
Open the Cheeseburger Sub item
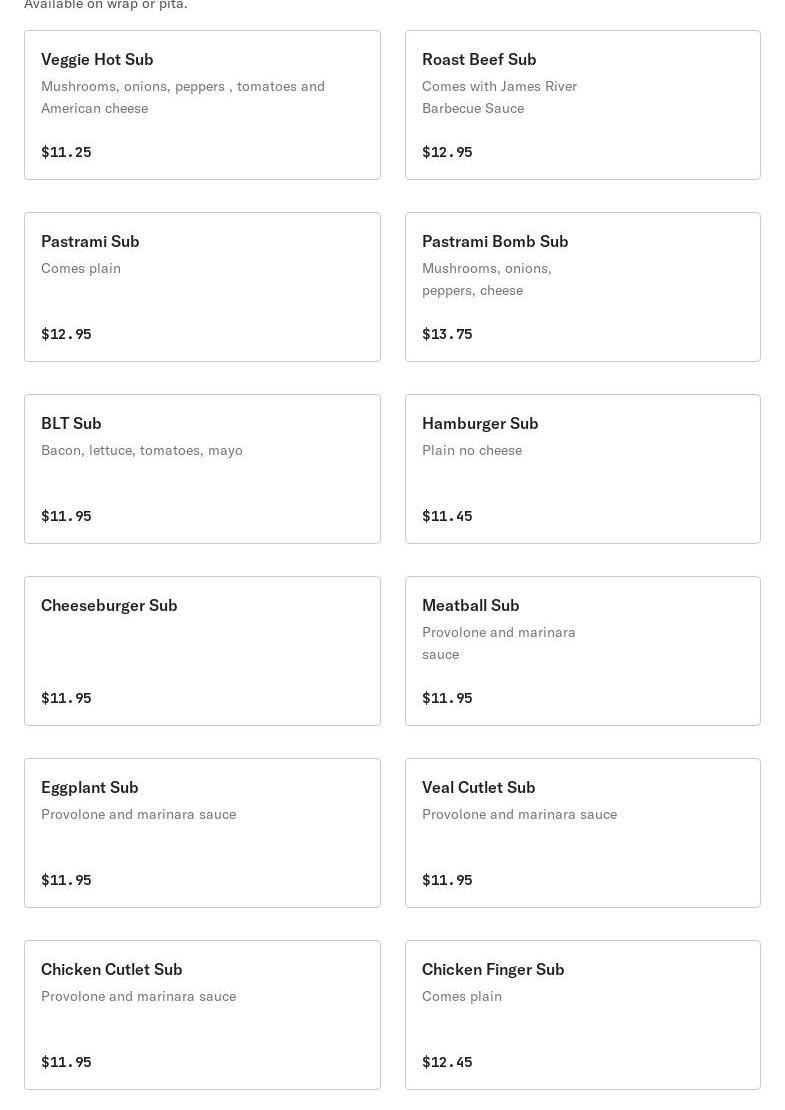(202, 651)
